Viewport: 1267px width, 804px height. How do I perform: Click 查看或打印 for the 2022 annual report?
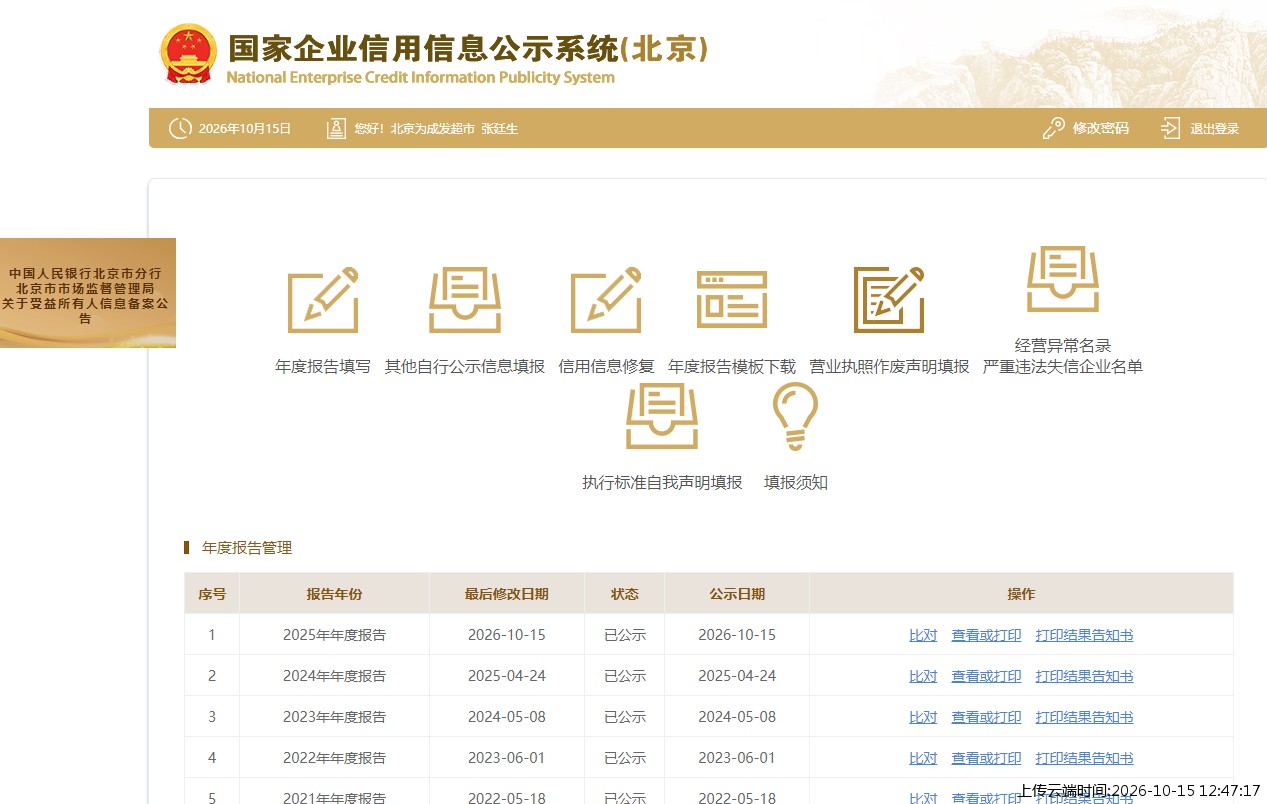coord(986,758)
